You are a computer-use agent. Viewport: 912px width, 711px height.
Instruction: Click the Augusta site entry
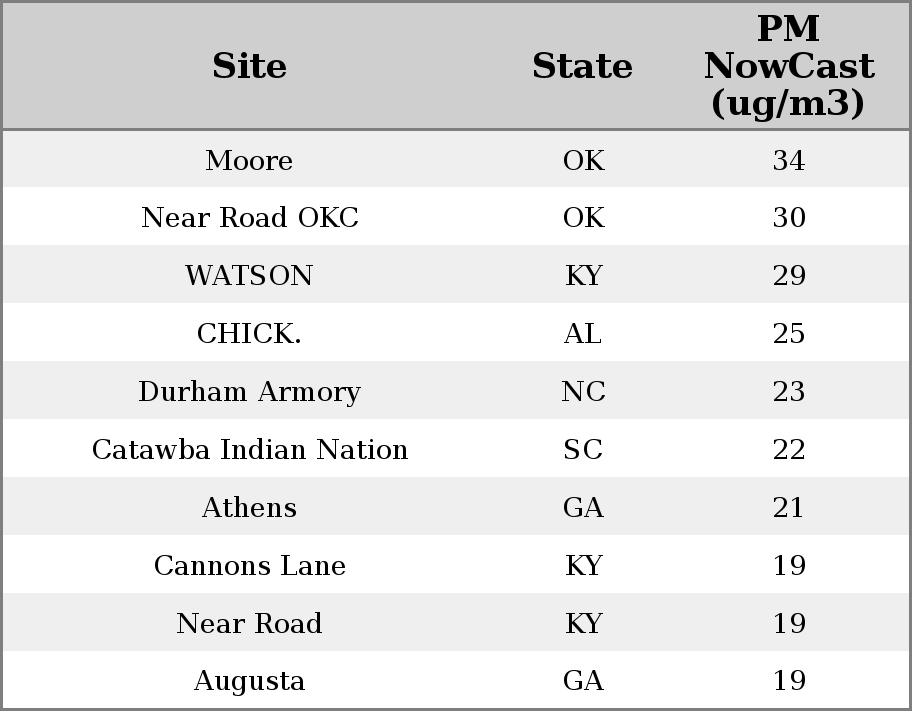tap(249, 681)
